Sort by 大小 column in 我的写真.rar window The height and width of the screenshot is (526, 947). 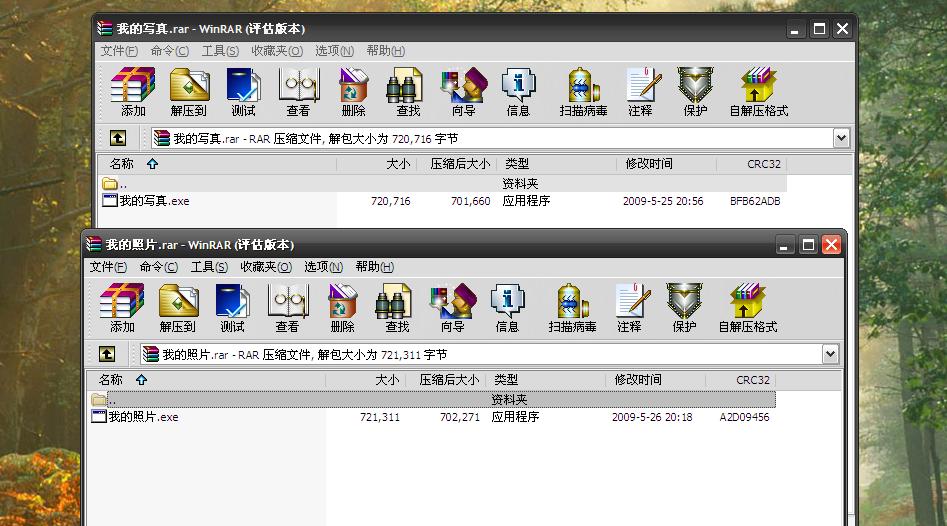(x=377, y=164)
